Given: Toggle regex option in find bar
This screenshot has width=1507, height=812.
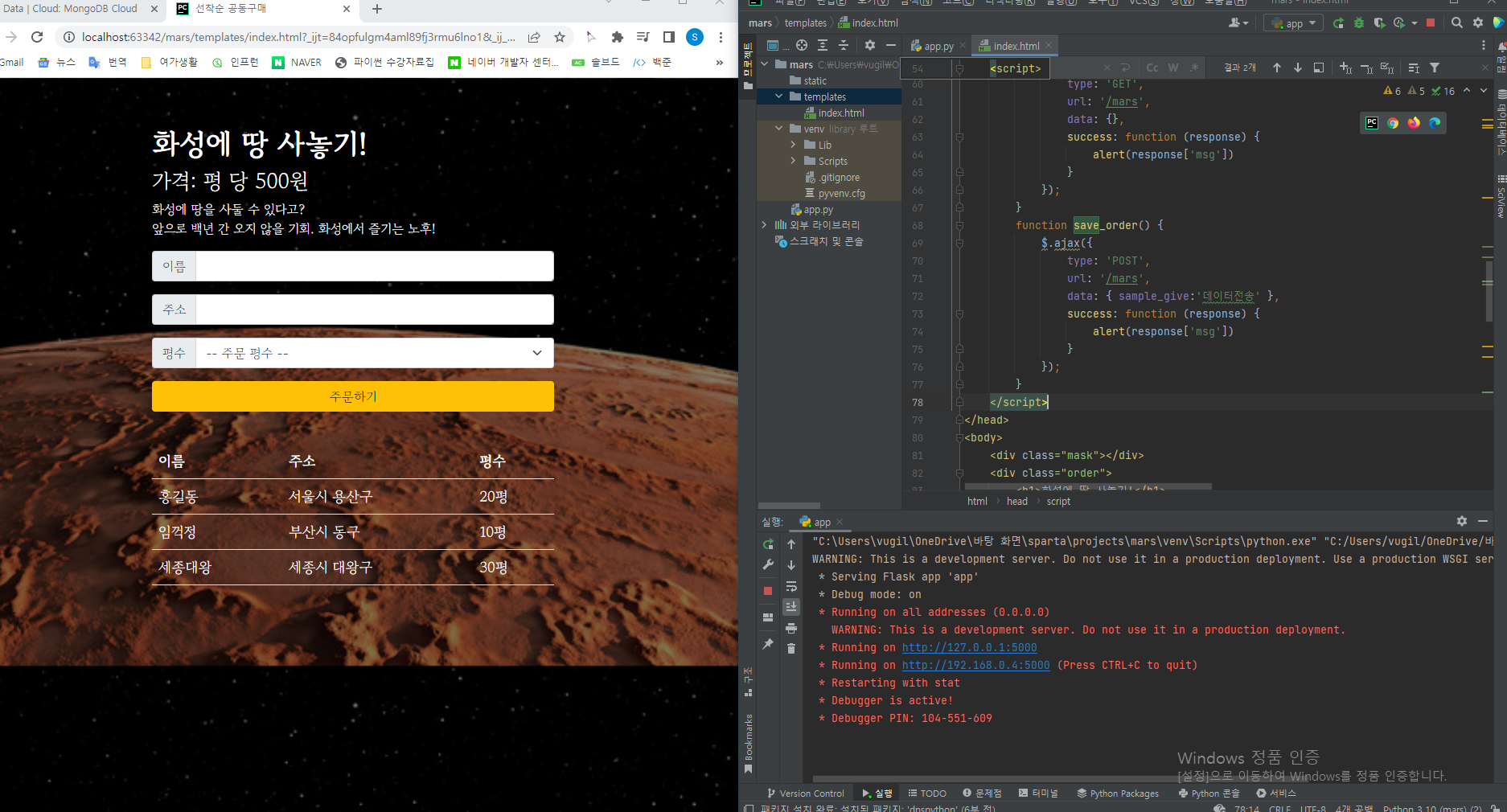Looking at the screenshot, I should pyautogui.click(x=1194, y=68).
